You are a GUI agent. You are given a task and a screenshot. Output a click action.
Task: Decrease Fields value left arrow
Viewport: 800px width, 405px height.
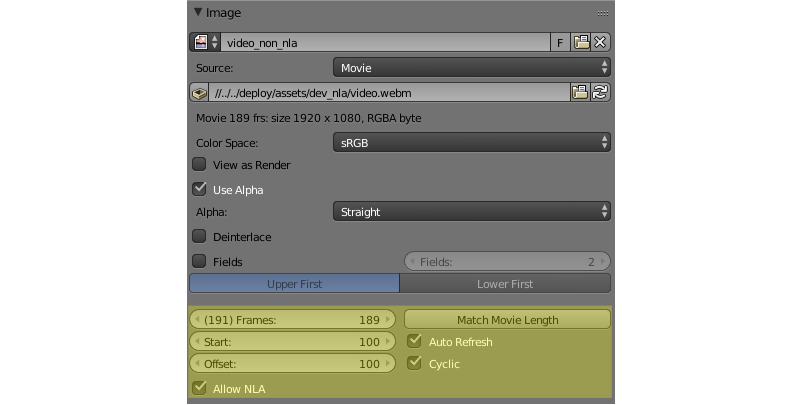pos(412,261)
